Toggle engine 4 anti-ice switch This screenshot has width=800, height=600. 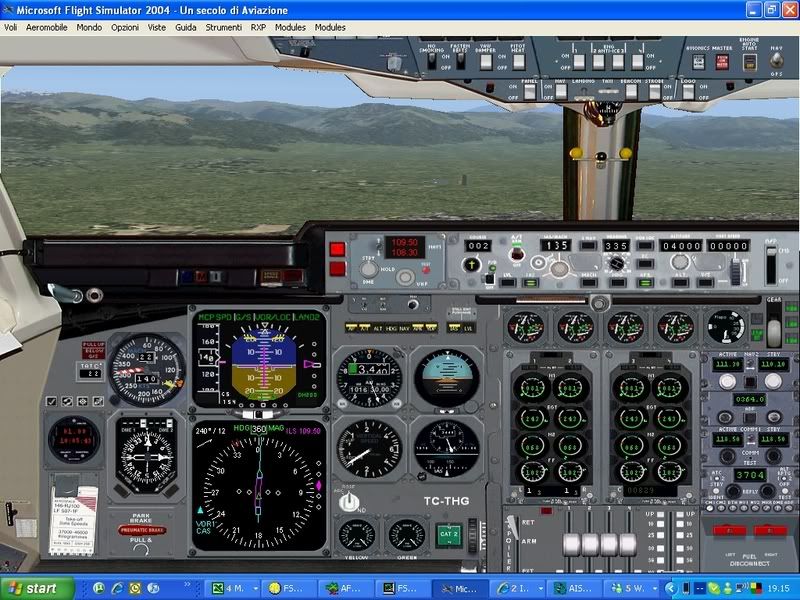(x=637, y=62)
